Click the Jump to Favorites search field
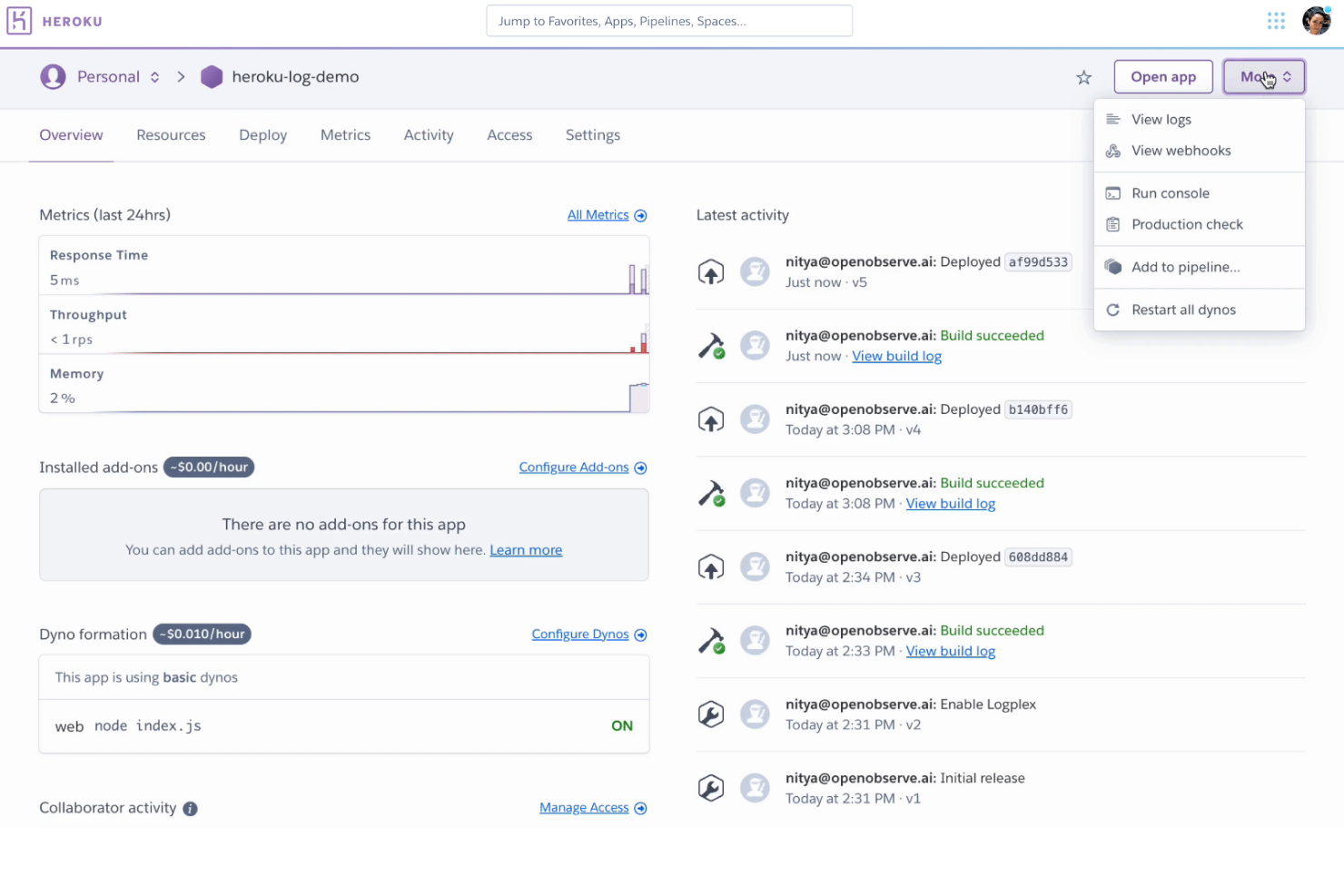Screen dimensions: 1344x896 point(668,20)
